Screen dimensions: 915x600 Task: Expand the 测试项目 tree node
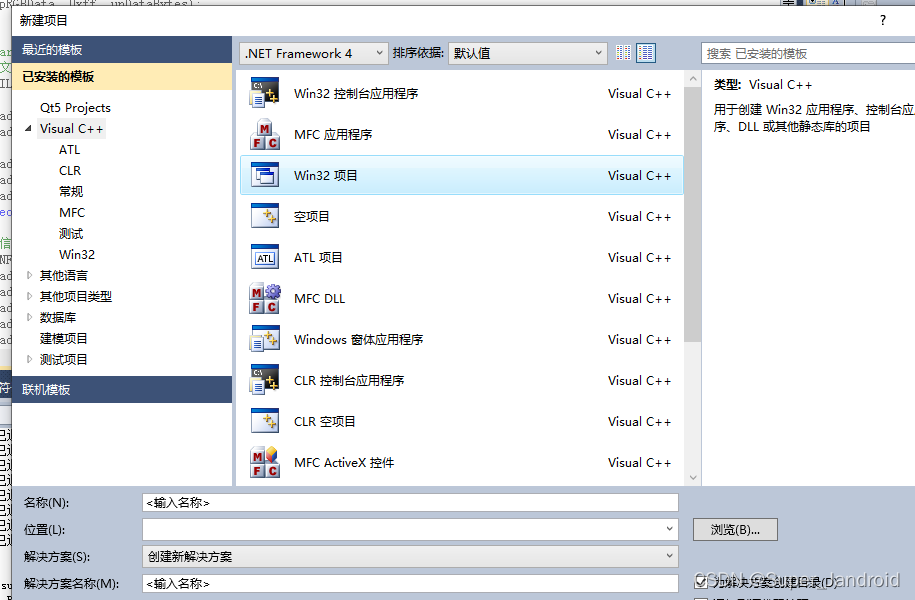(x=29, y=359)
